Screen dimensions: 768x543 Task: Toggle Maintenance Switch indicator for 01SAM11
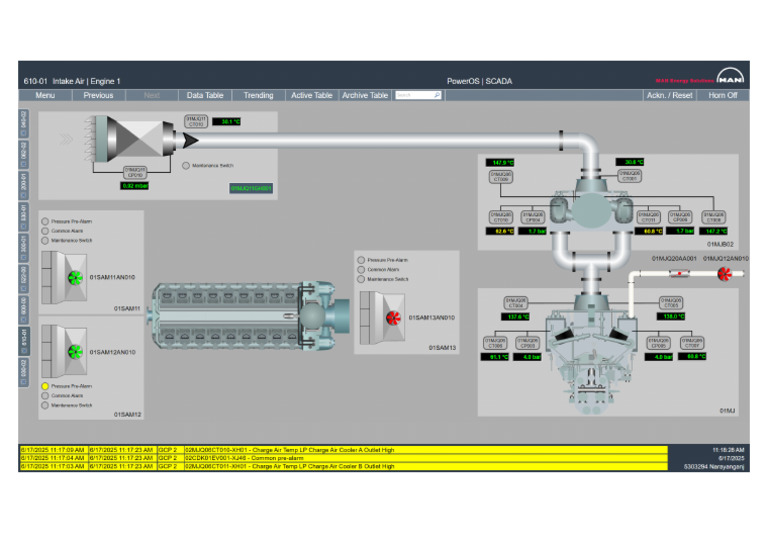click(x=45, y=240)
